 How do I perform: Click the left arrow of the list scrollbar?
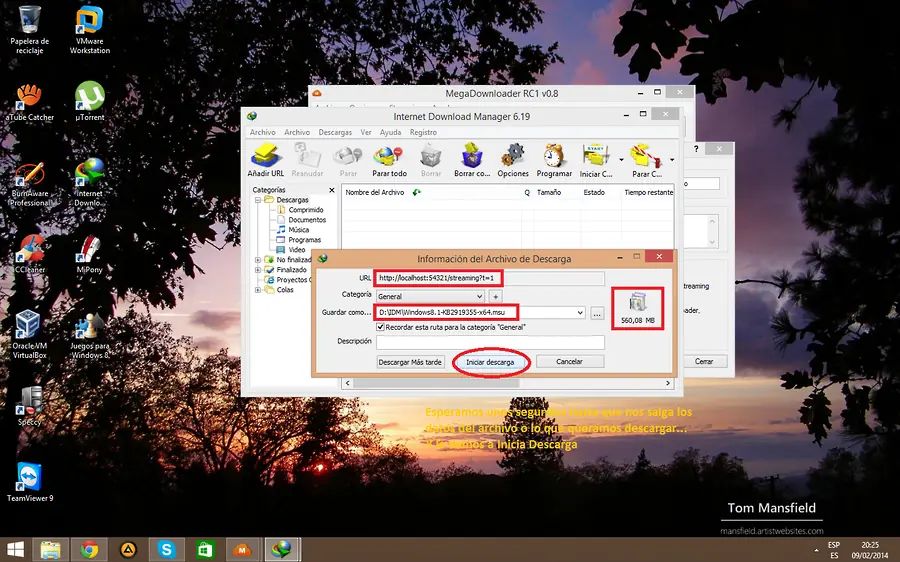tap(347, 383)
